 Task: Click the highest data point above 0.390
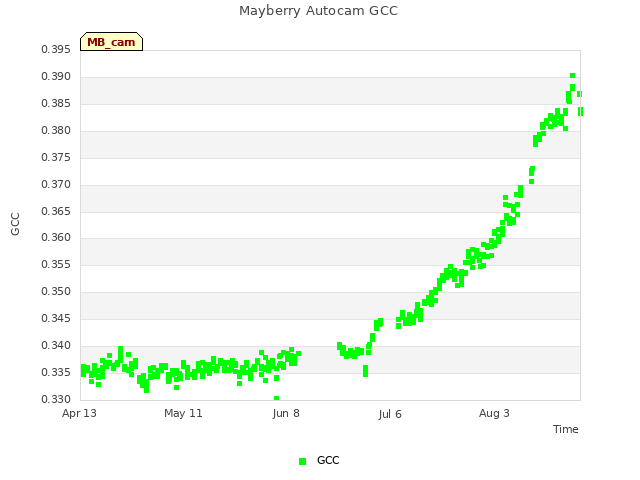(x=573, y=76)
